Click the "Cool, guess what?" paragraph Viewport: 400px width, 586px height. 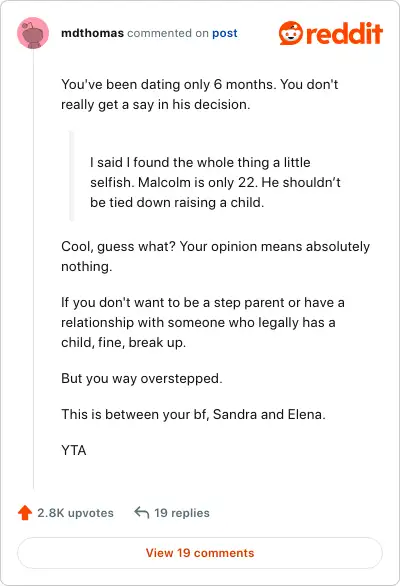point(215,256)
